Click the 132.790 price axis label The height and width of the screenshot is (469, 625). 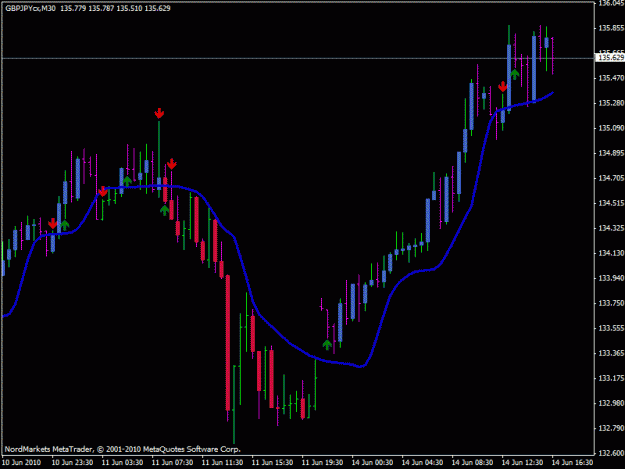click(x=611, y=428)
